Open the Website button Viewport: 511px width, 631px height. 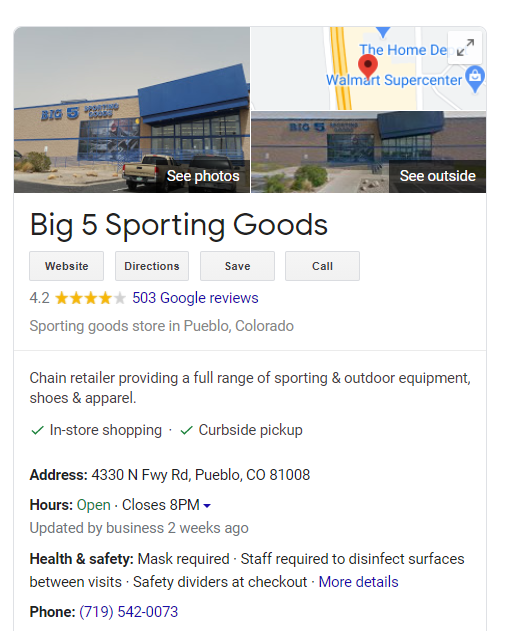(x=66, y=266)
